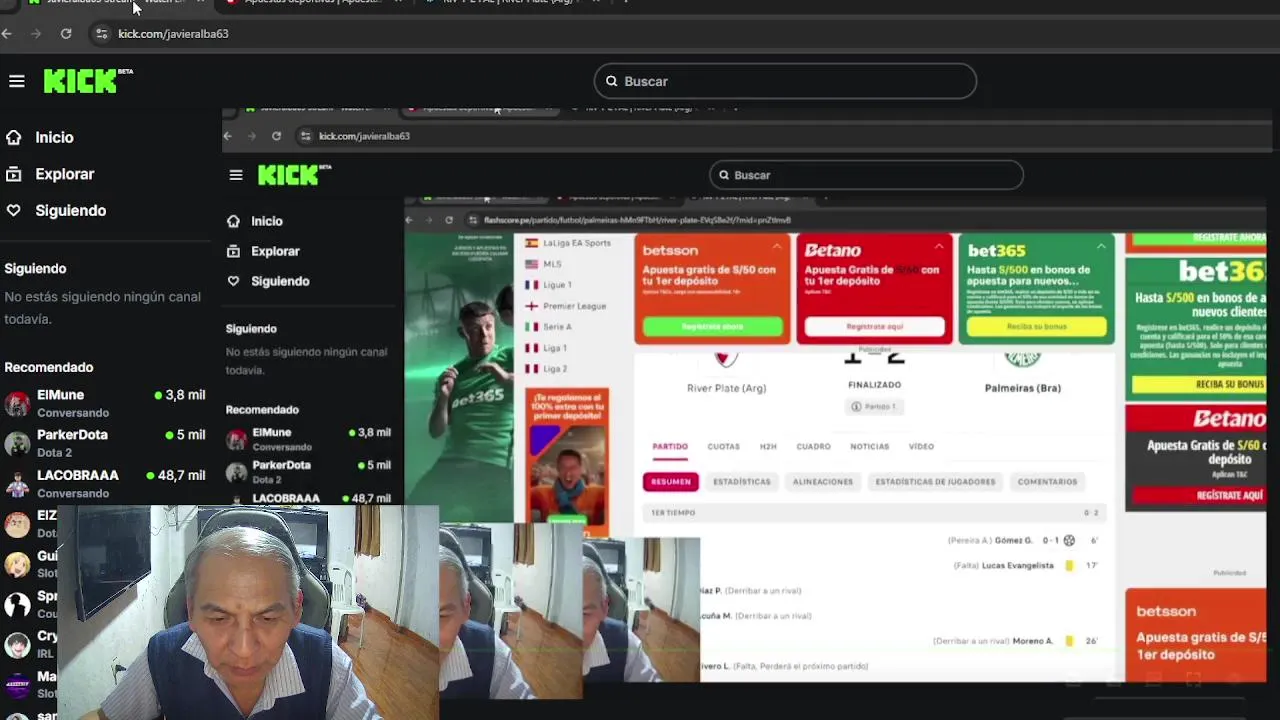Image resolution: width=1280 pixels, height=720 pixels.
Task: Reload the page in the outer browser toolbar
Action: coord(66,34)
